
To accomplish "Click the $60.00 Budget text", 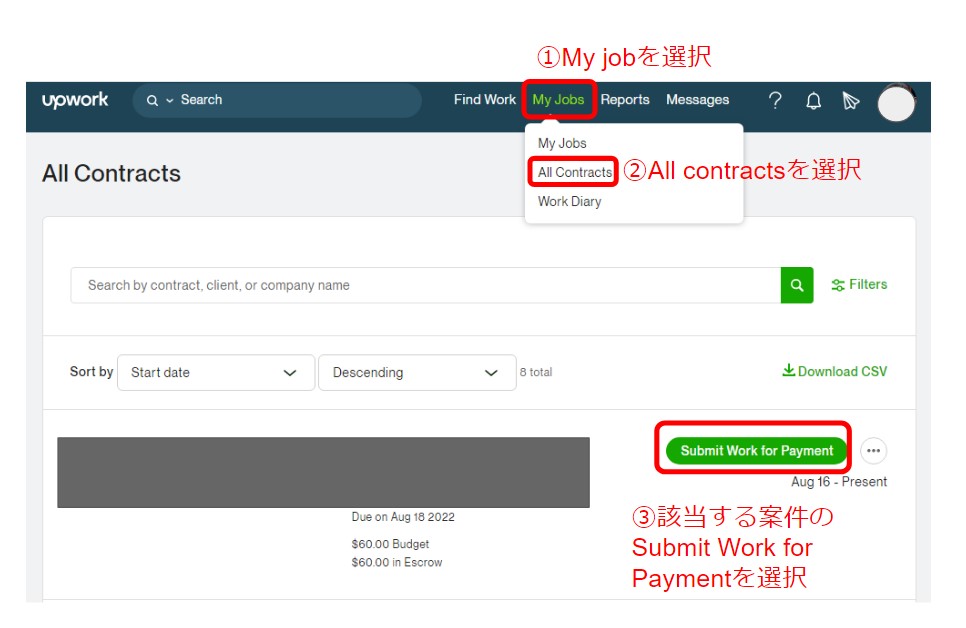I will point(390,544).
